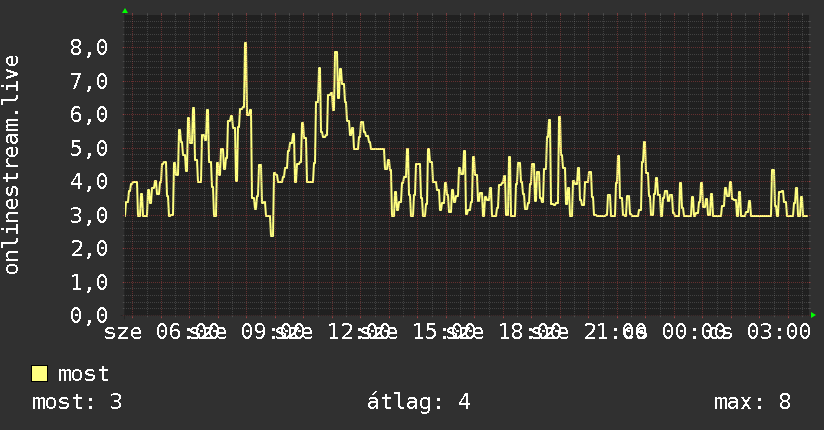Image resolution: width=824 pixels, height=430 pixels.
Task: Click the green arrow atop the y-axis
Action: coord(125,11)
